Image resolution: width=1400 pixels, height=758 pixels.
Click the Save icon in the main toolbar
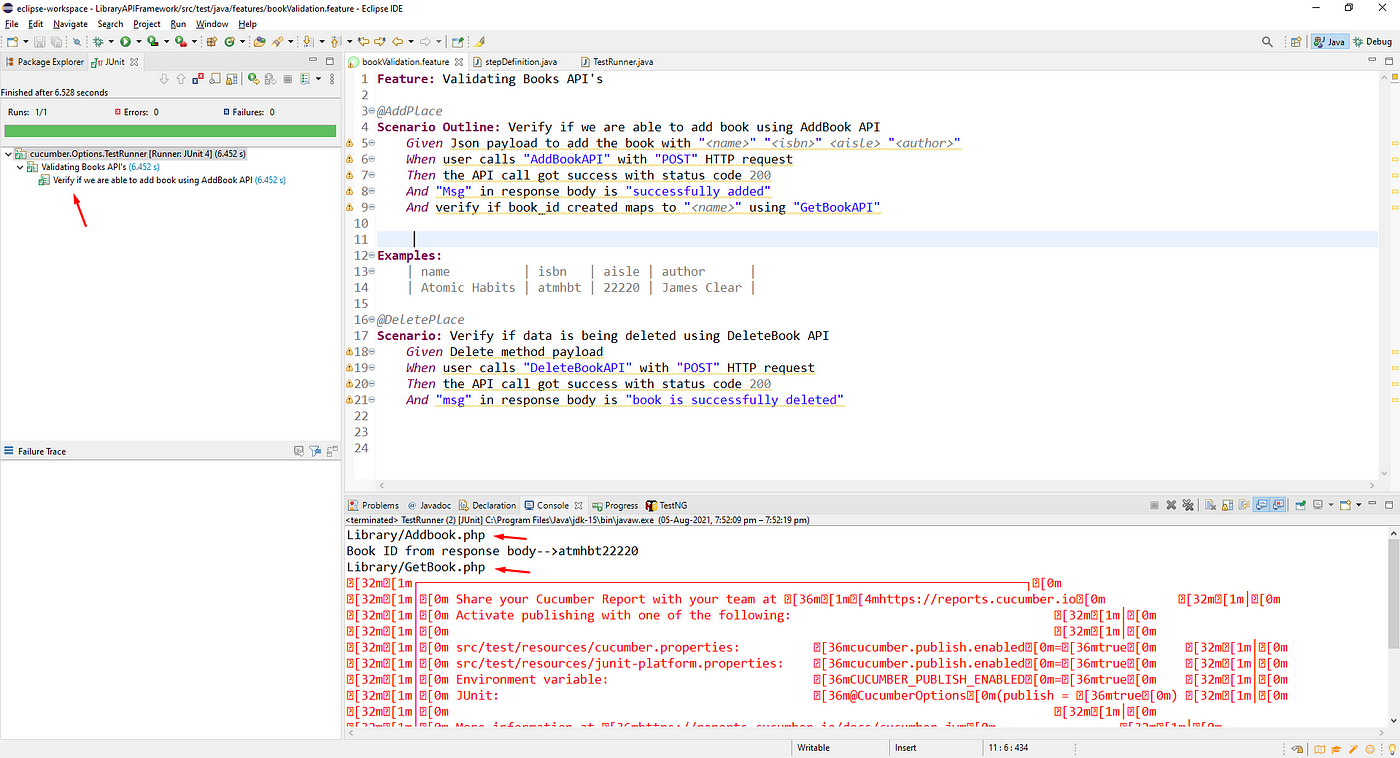(39, 42)
